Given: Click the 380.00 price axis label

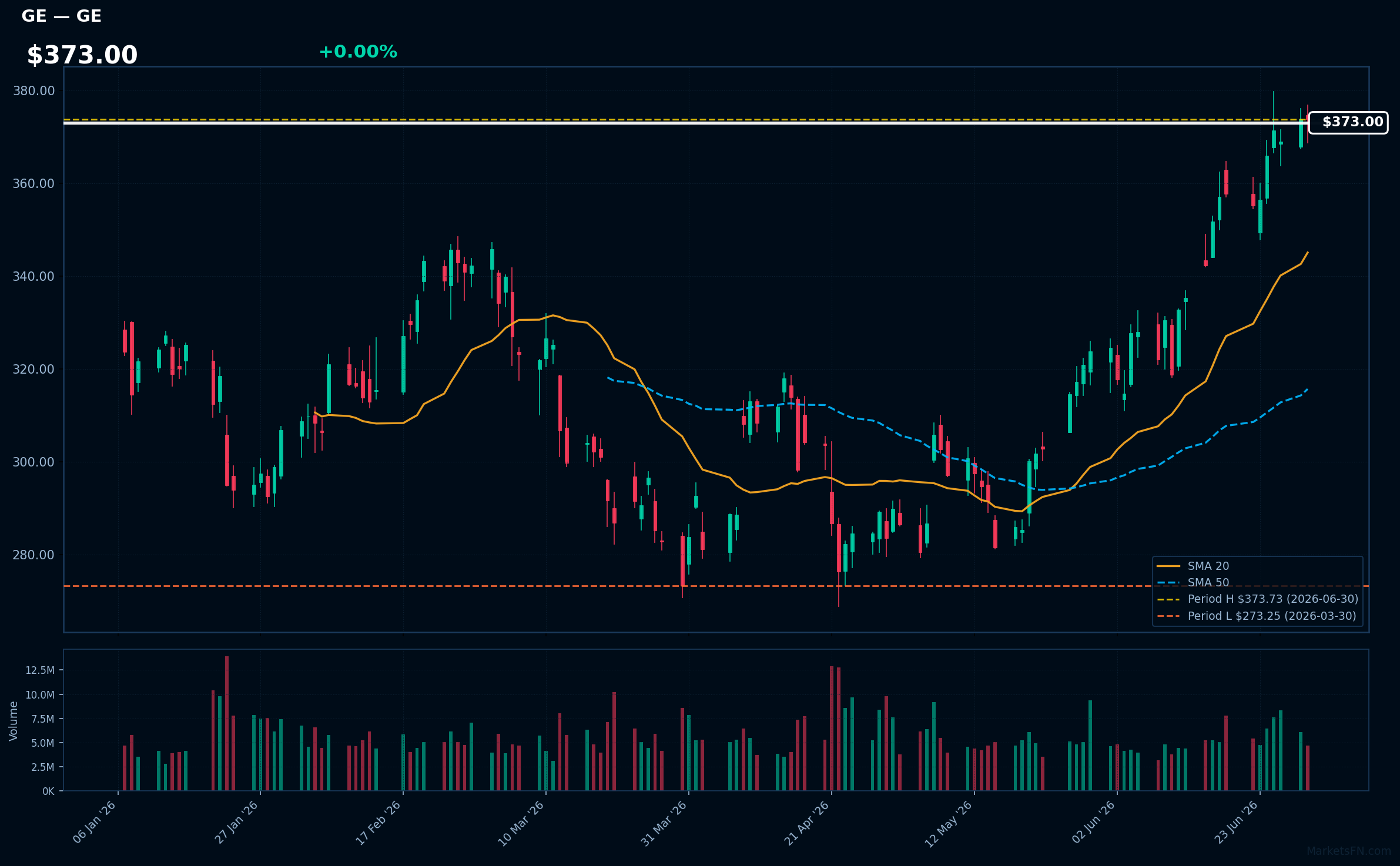Looking at the screenshot, I should pyautogui.click(x=34, y=91).
